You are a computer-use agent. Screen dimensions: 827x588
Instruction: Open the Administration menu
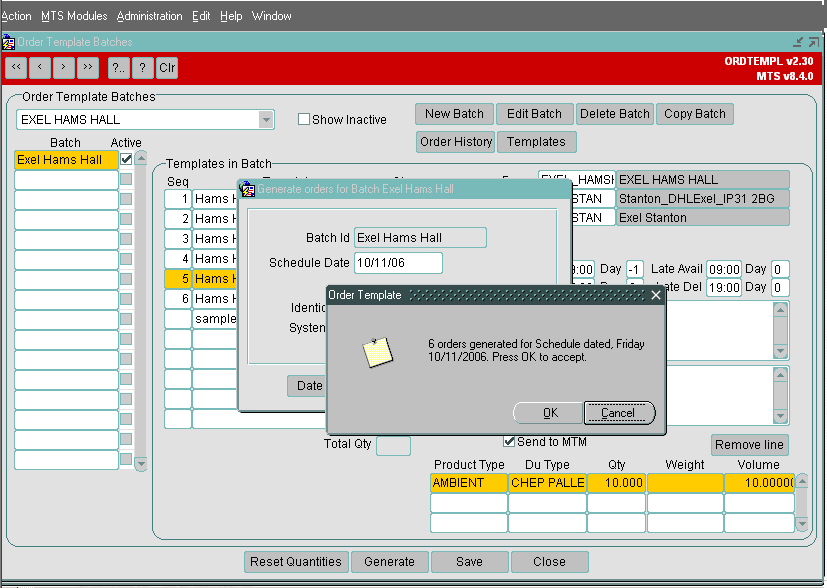[x=150, y=16]
